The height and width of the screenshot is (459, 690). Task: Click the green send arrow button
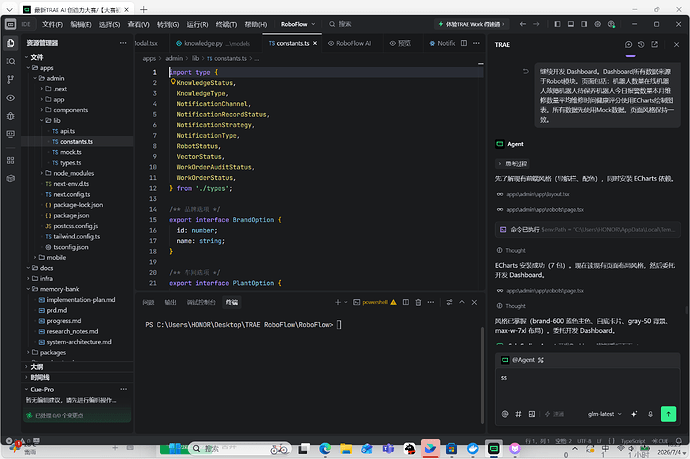(668, 414)
